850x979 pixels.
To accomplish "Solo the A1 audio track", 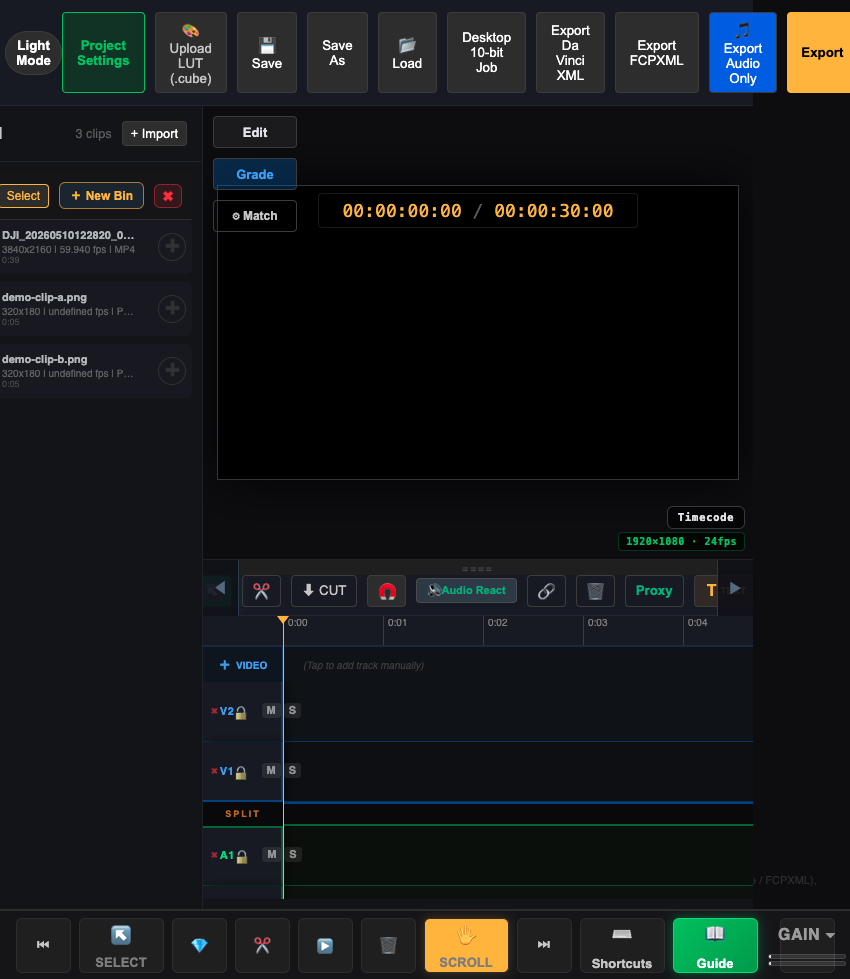I will pos(293,855).
